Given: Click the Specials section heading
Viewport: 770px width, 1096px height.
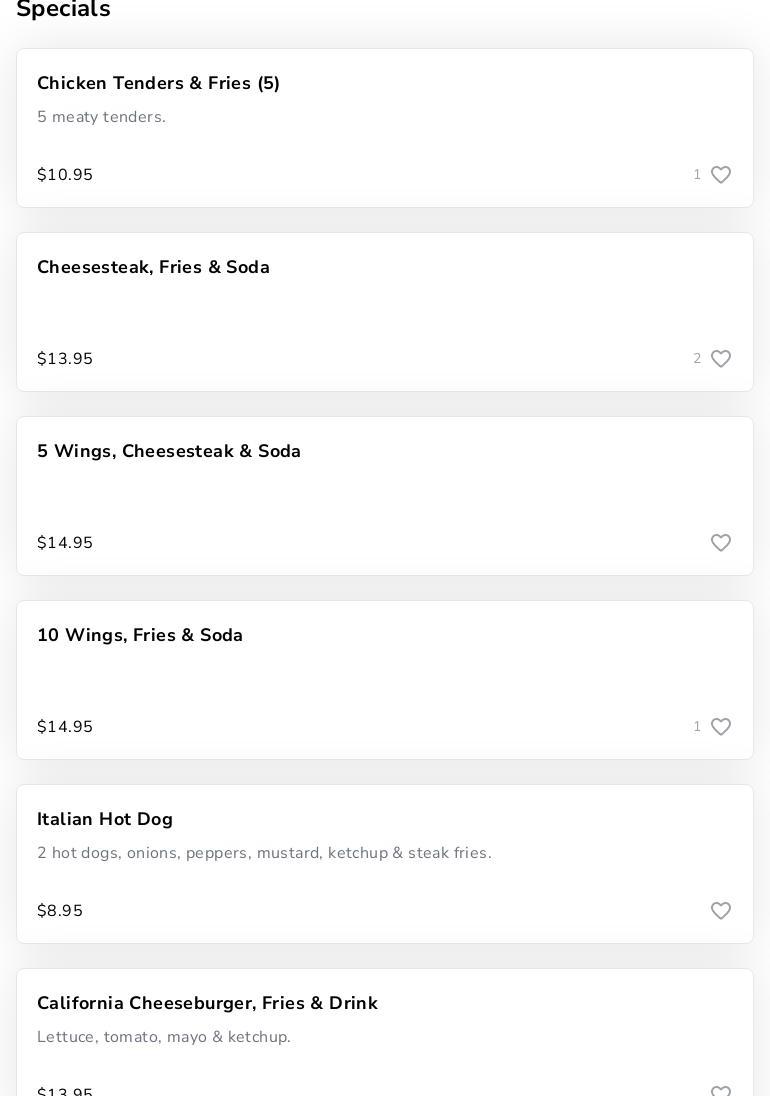Looking at the screenshot, I should click(63, 10).
